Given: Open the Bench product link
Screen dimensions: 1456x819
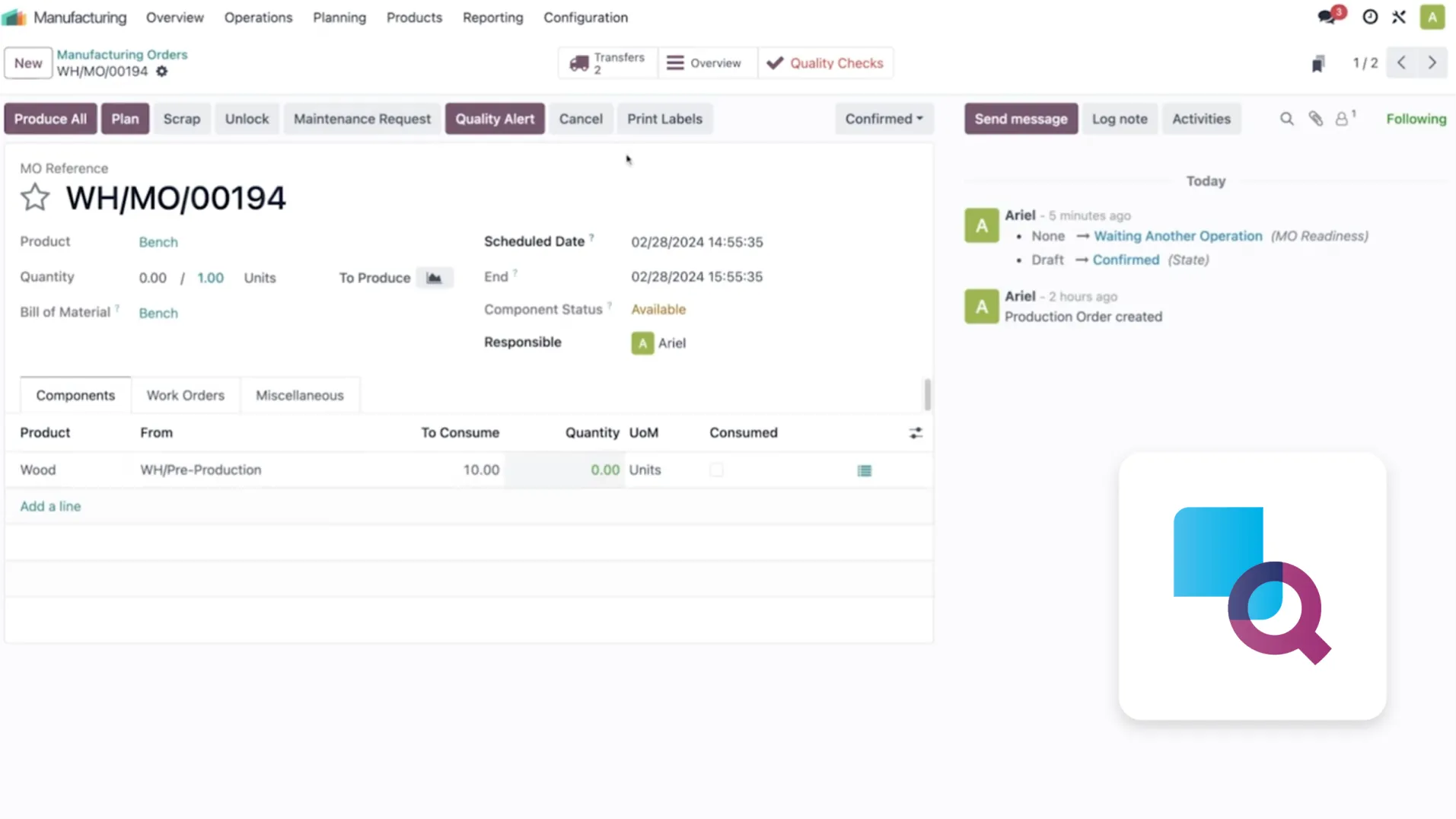Looking at the screenshot, I should (158, 242).
